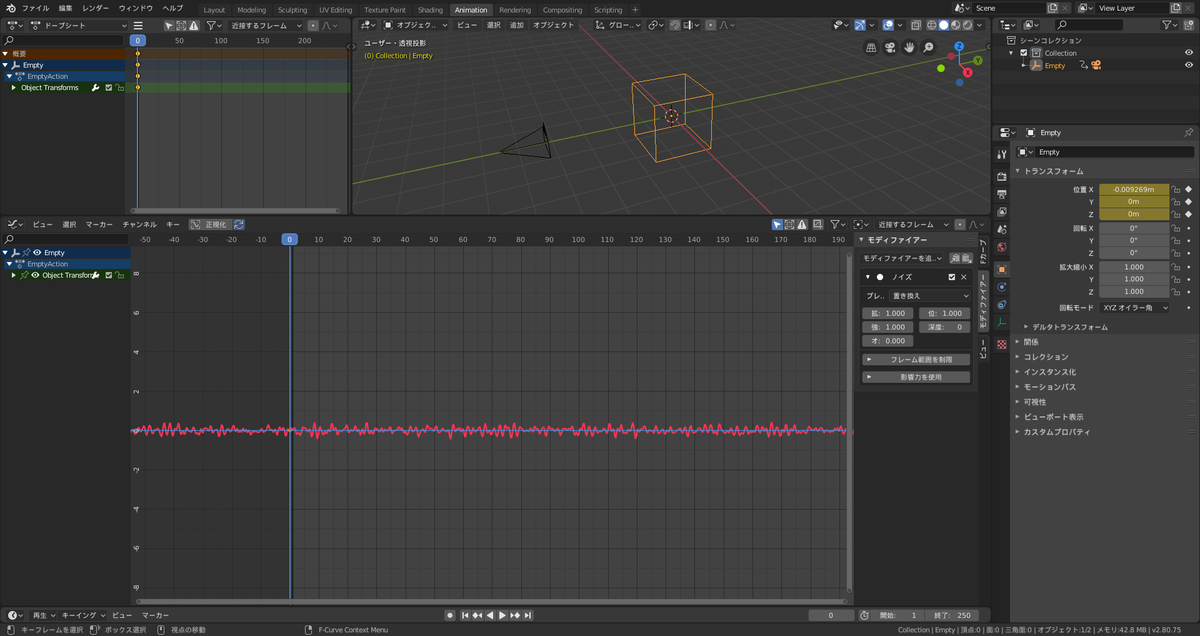Image resolution: width=1200 pixels, height=636 pixels.
Task: Click the play animation button
Action: pos(502,615)
